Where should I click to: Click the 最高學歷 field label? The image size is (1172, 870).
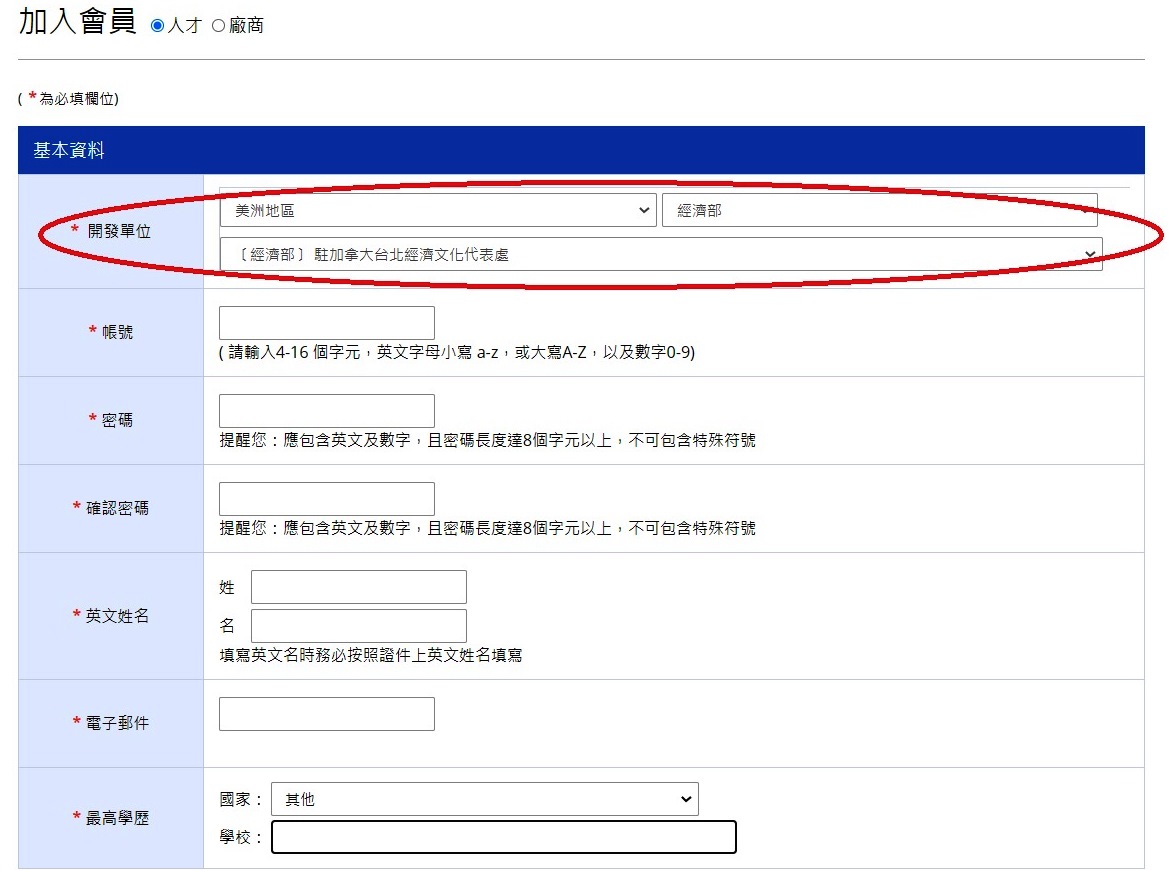click(x=117, y=818)
